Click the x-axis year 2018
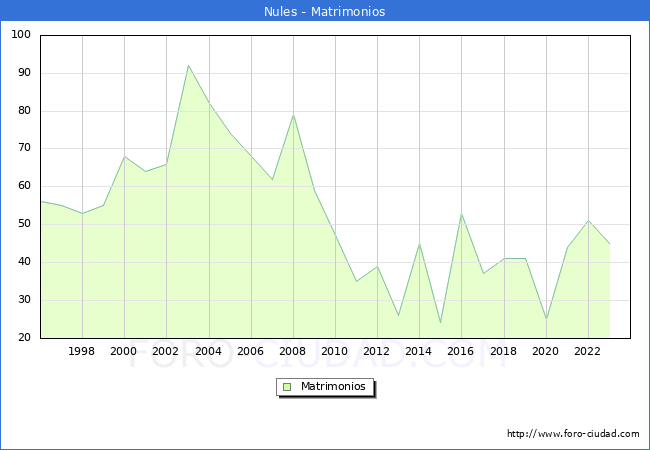Viewport: 650px width, 450px height. coord(504,351)
